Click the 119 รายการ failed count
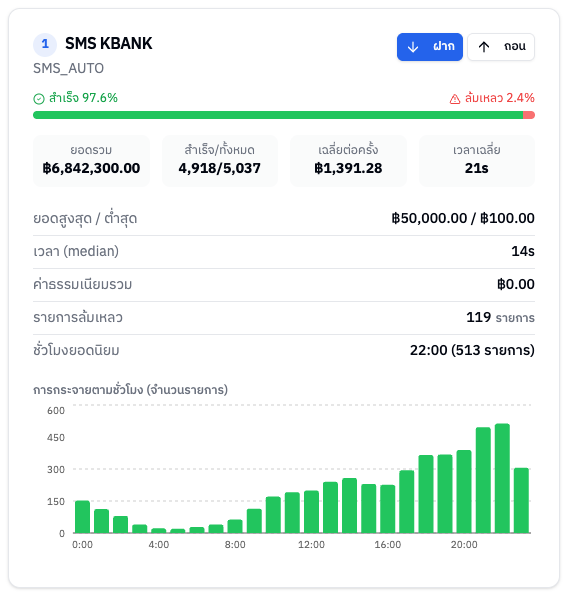 click(x=500, y=317)
